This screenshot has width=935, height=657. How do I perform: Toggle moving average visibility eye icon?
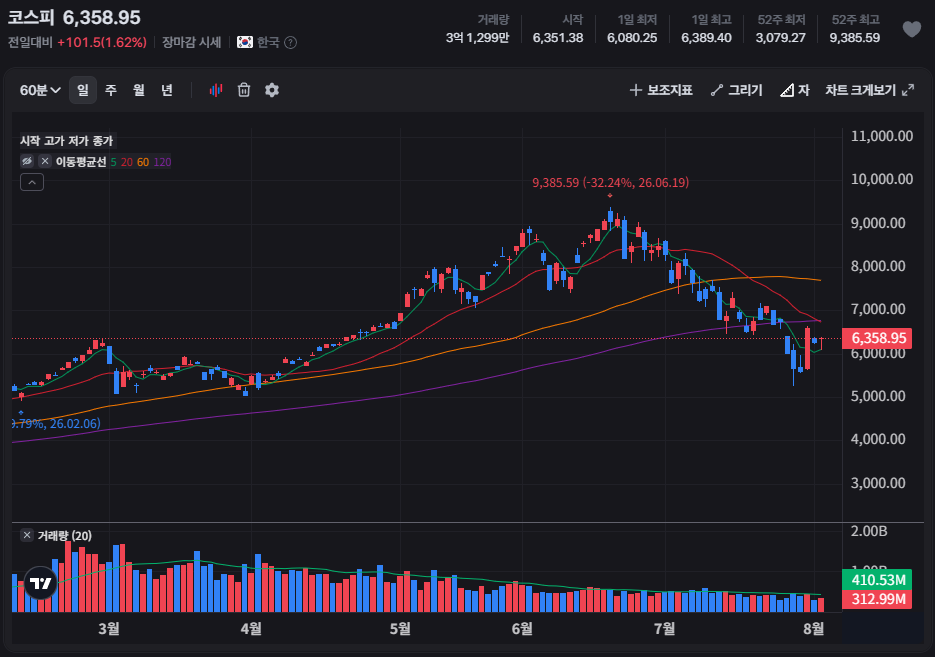27,162
